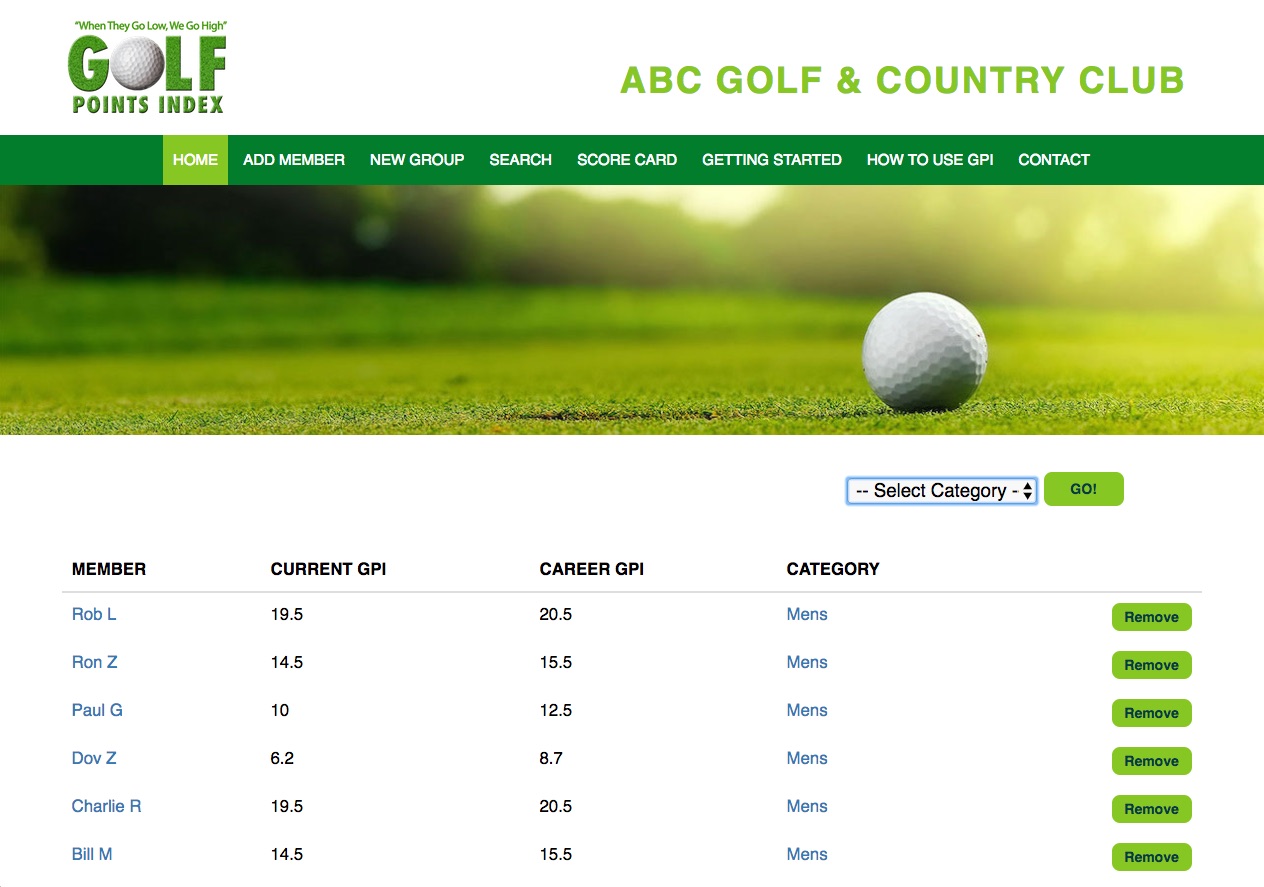
Task: Open Rob L's member profile
Action: (x=93, y=614)
